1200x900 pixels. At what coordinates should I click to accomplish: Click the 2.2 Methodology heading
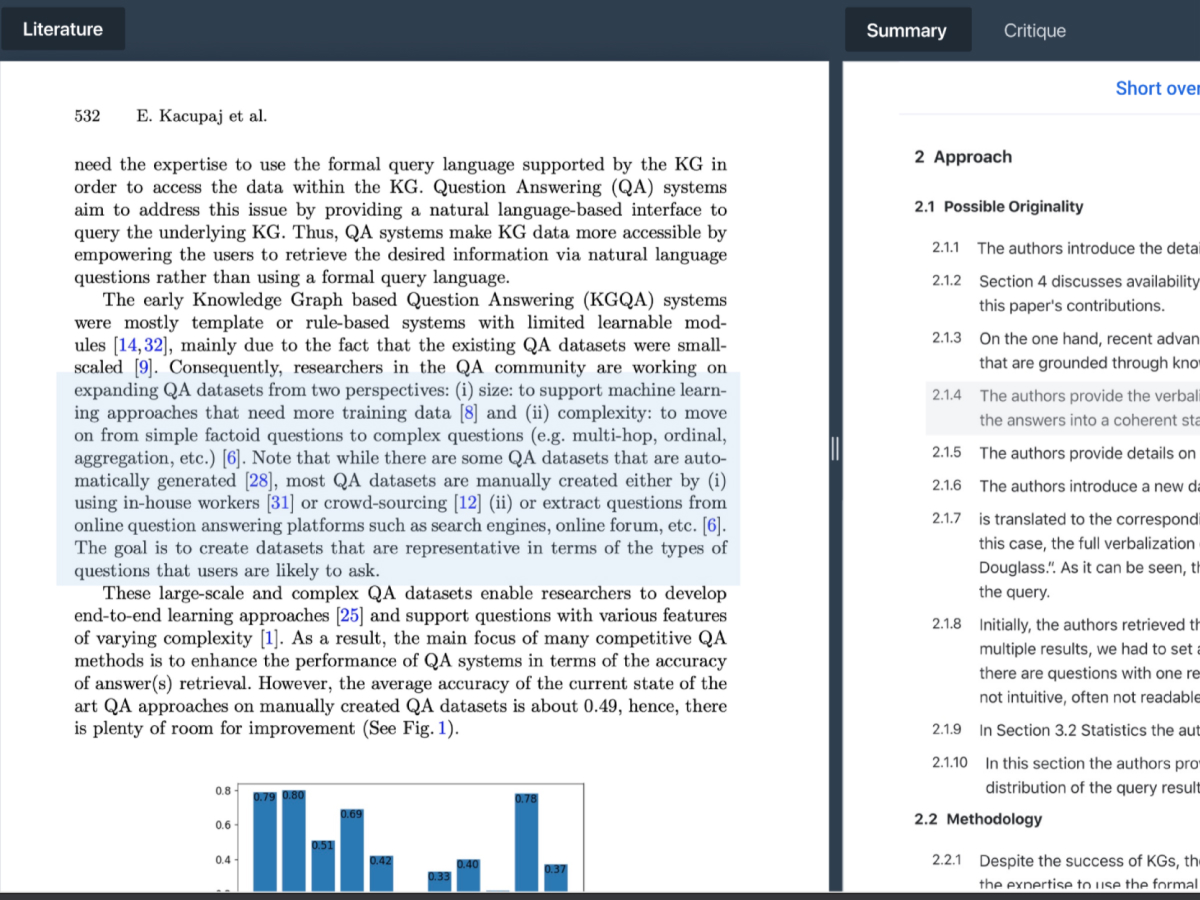(978, 819)
